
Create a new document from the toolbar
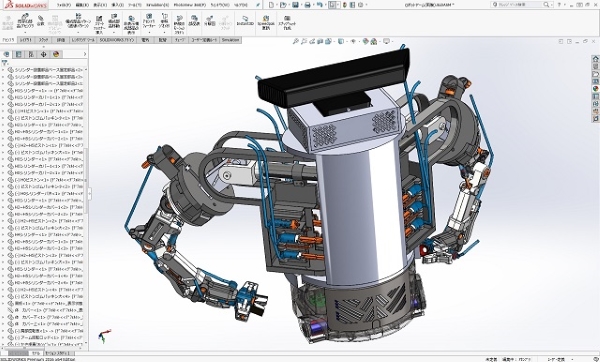(x=271, y=5)
